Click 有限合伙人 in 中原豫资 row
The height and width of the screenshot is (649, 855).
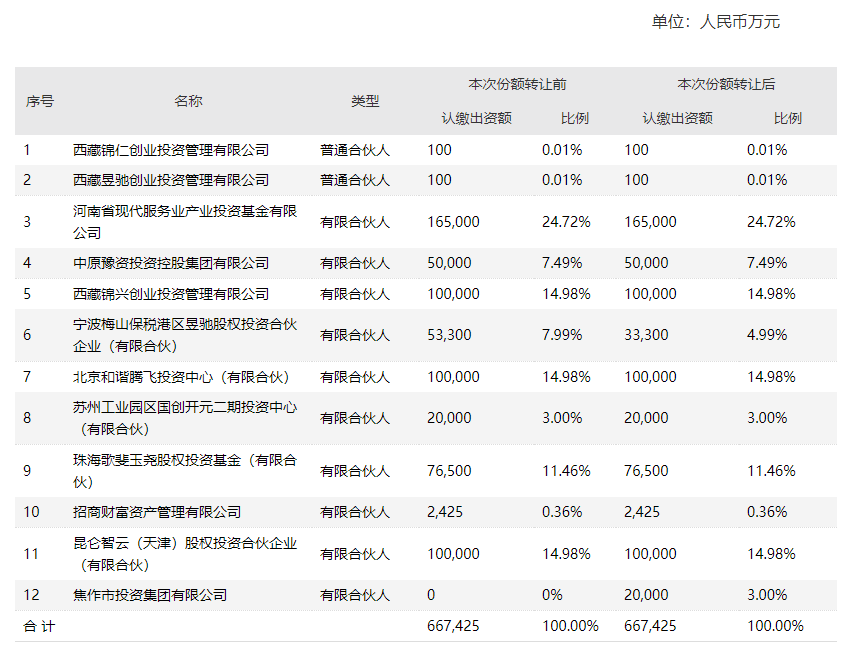coord(355,263)
